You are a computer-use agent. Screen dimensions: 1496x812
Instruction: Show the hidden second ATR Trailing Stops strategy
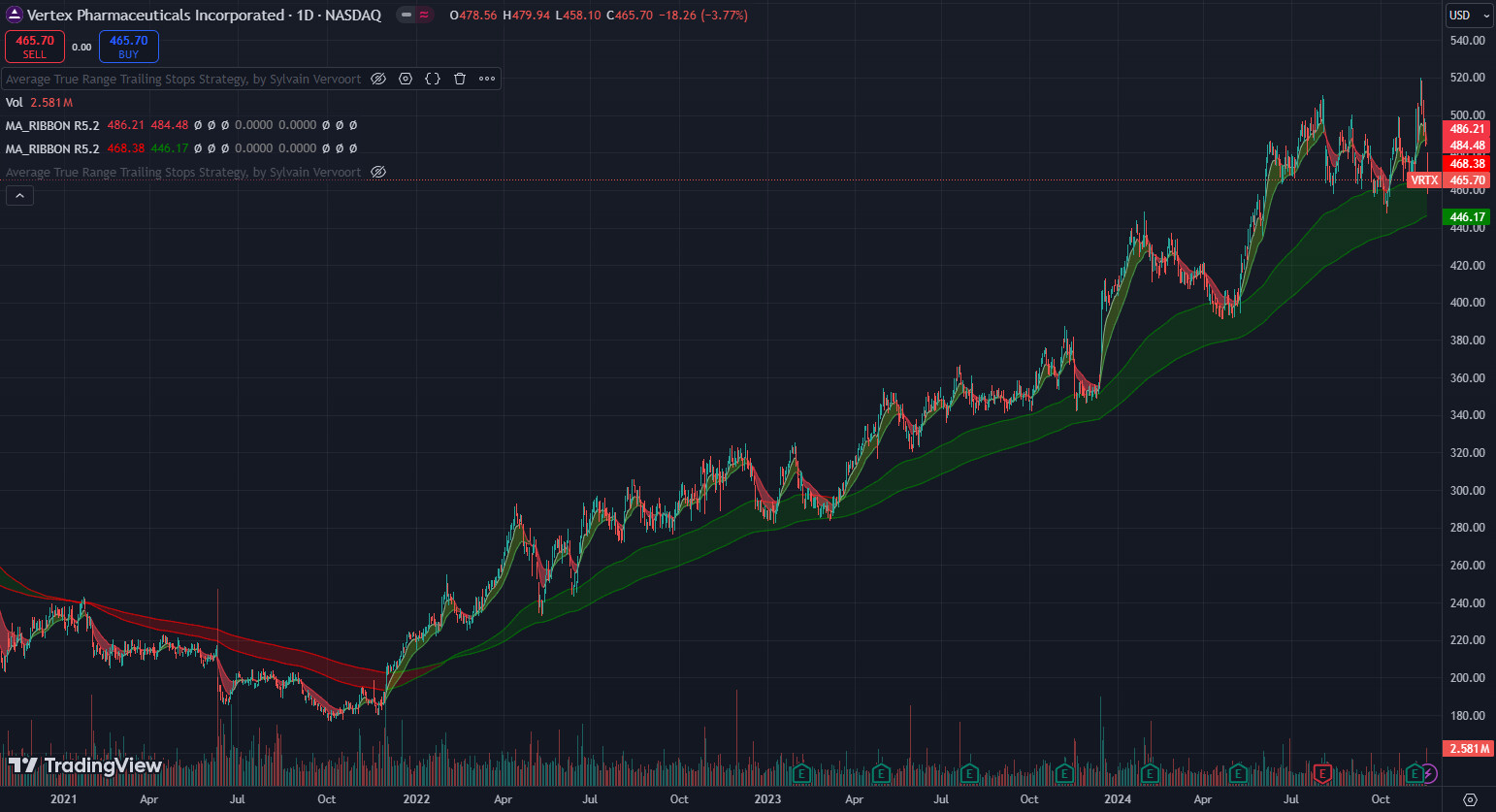pyautogui.click(x=378, y=172)
